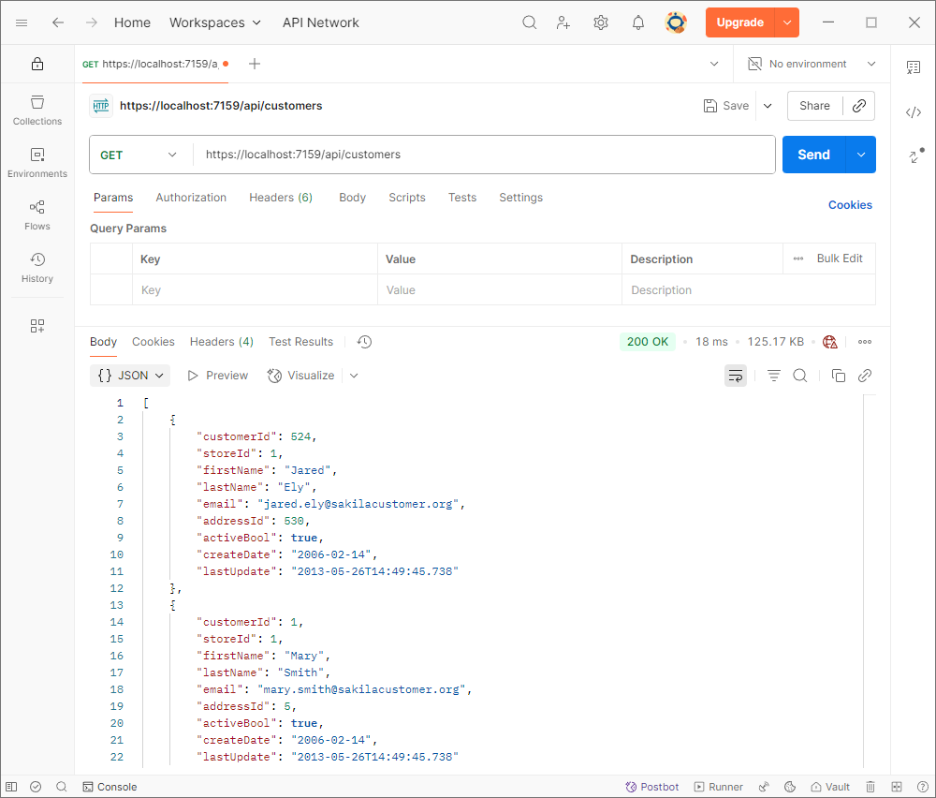Open the Collections sidebar panel

(37, 110)
